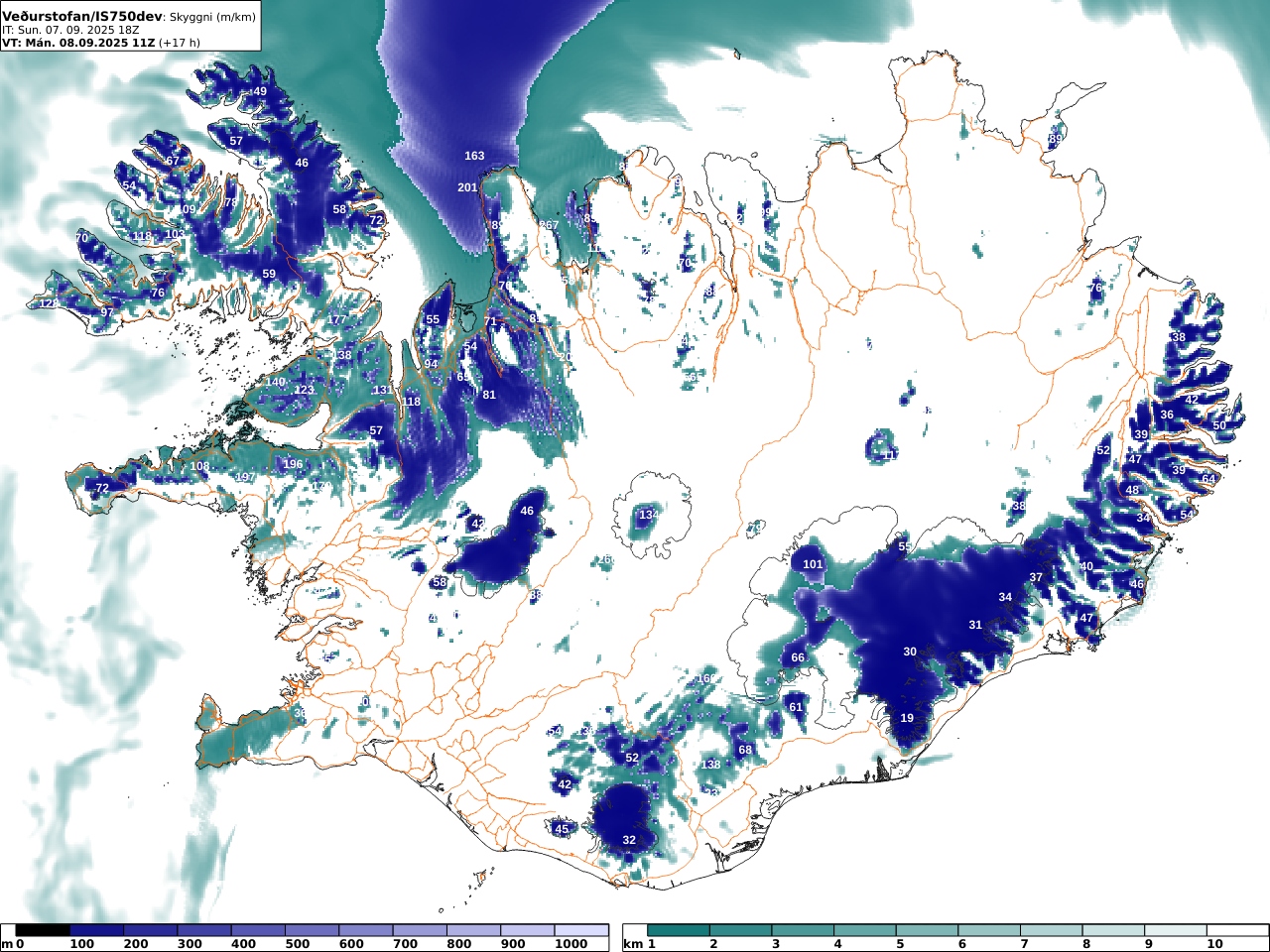Click the 59 value in southern Westfjords

click(x=269, y=274)
